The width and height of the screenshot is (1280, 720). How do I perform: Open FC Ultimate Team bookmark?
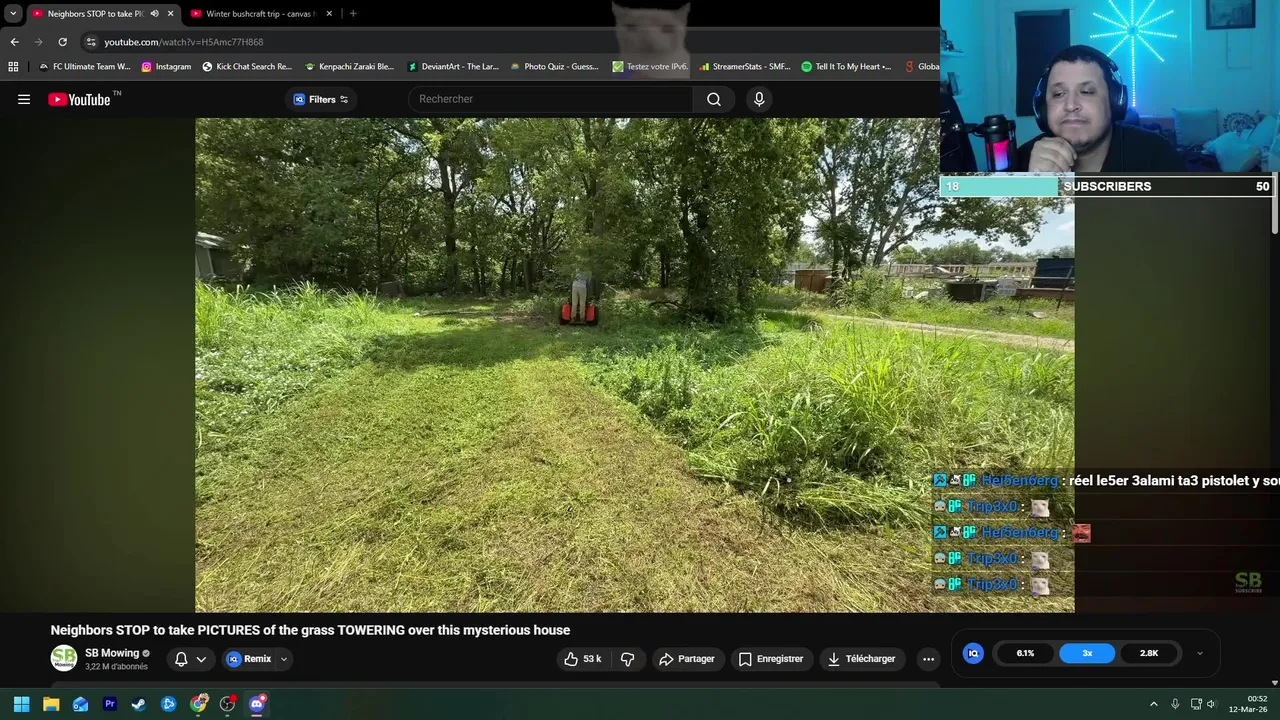pos(85,67)
